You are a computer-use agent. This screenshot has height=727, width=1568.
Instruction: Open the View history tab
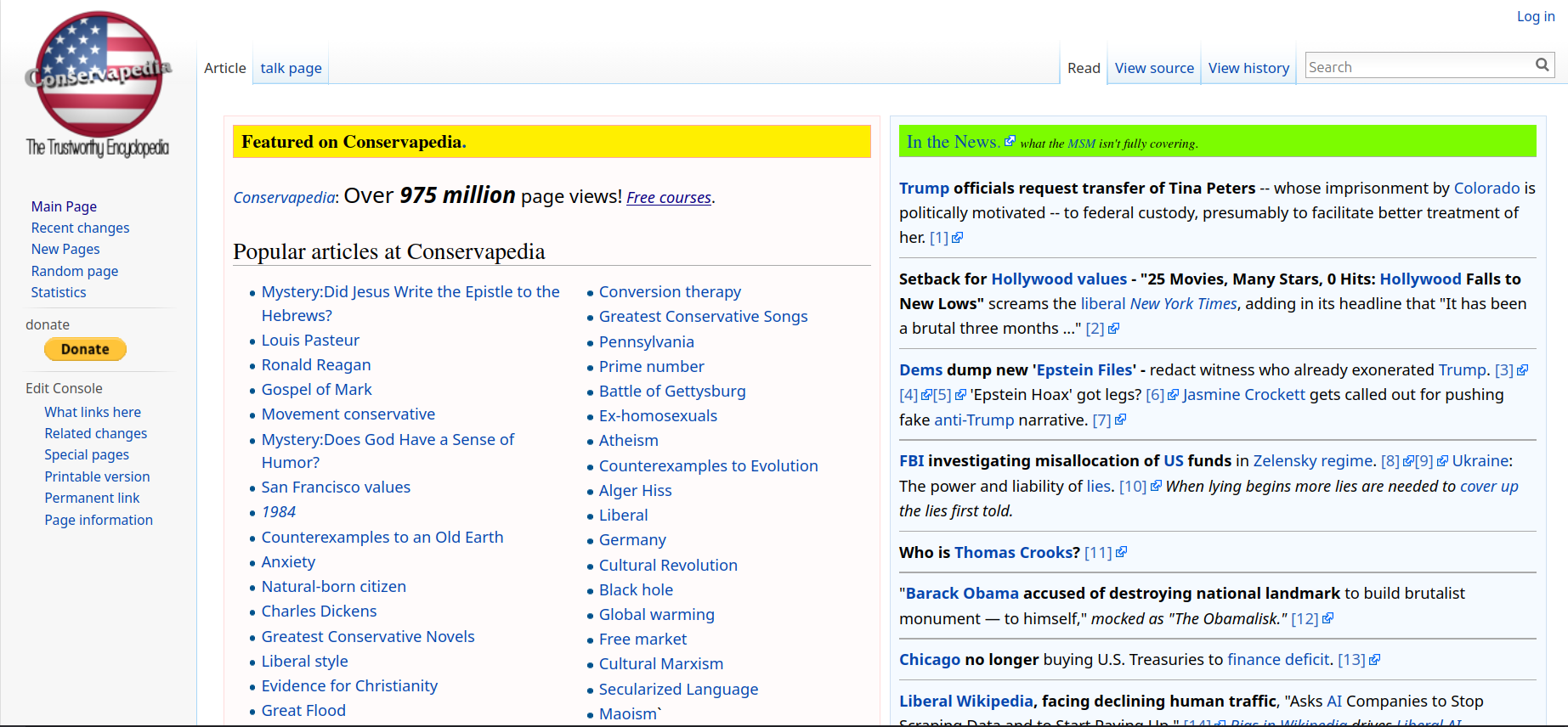pyautogui.click(x=1248, y=68)
